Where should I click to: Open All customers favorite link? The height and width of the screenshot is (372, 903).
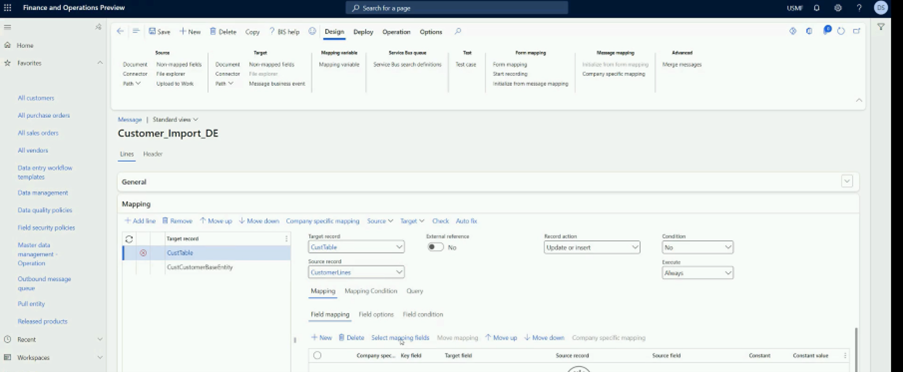pyautogui.click(x=36, y=98)
